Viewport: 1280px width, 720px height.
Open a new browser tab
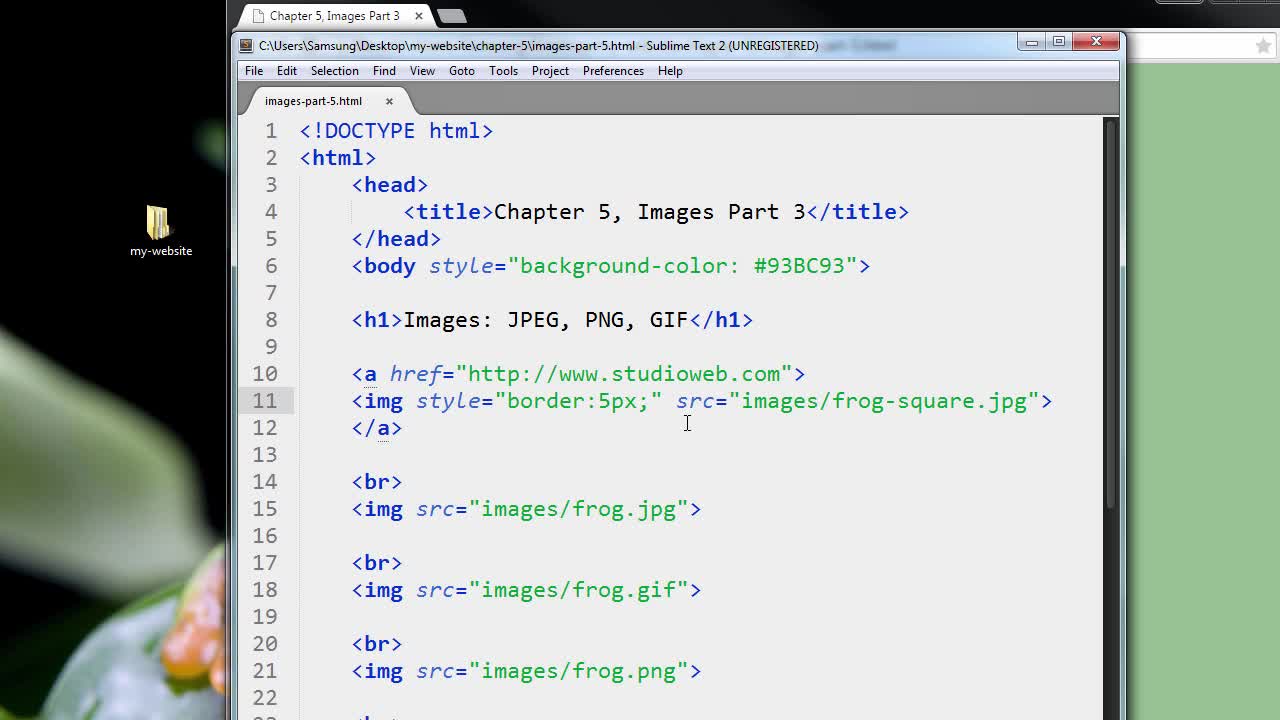451,16
